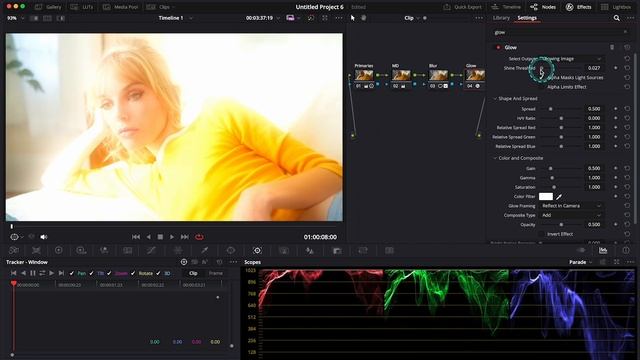Open the Media Pool panel
640x360 pixels.
120,7
